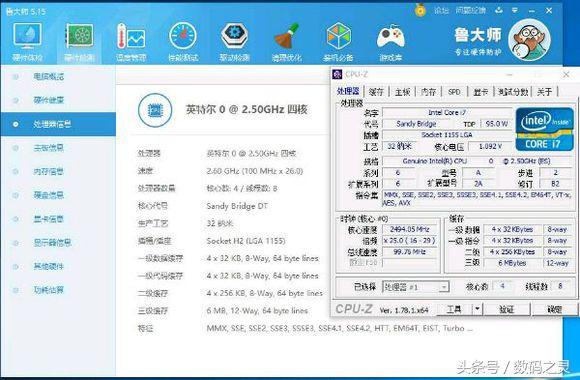Click the 4 x 256 KBytes L2 cache value
The height and width of the screenshot is (380, 580).
pyautogui.click(x=512, y=252)
